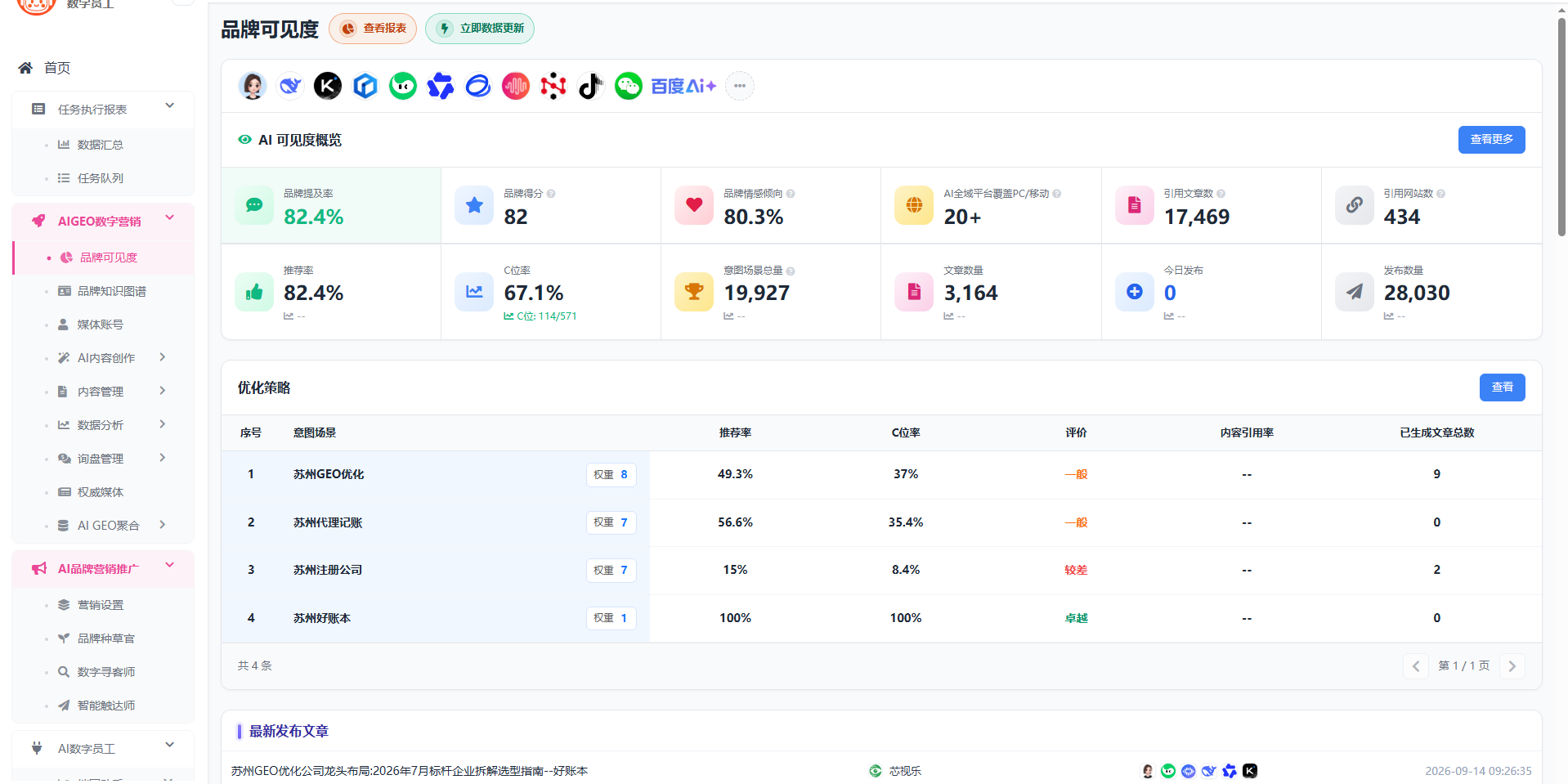The width and height of the screenshot is (1568, 784).
Task: Click the 立即数据更新 button
Action: click(x=480, y=29)
